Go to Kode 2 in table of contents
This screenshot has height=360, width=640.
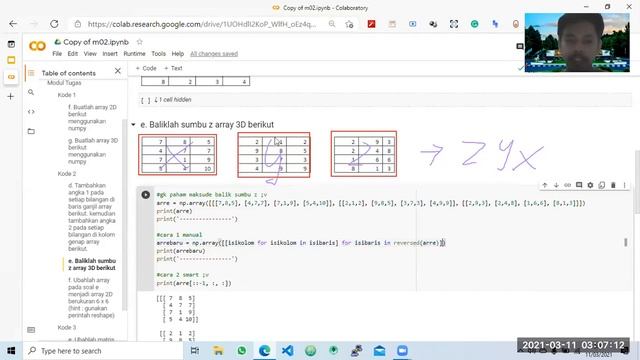67,174
